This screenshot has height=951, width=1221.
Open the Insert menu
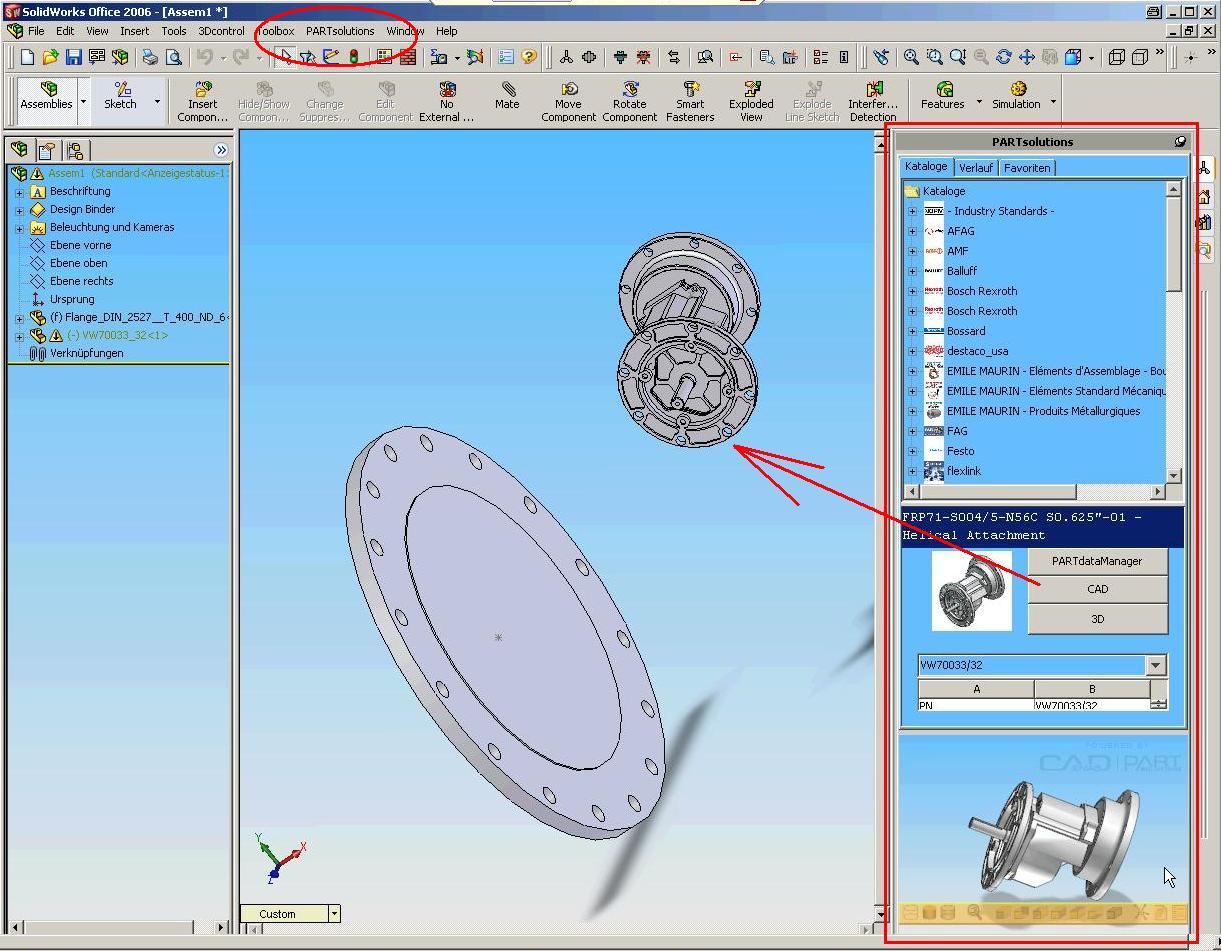pos(135,31)
